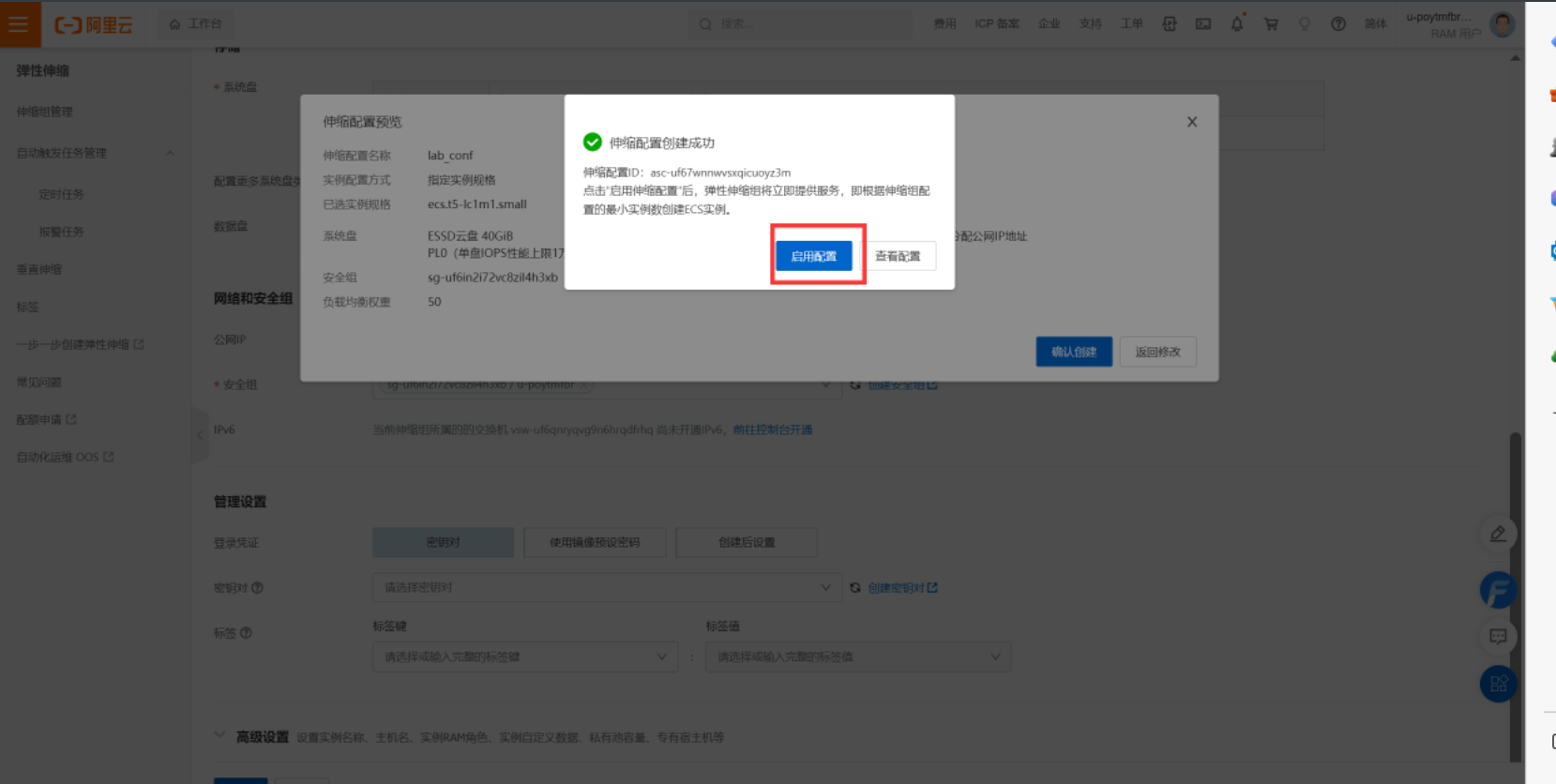Open the Cloud Shell terminal icon
1556x784 pixels.
pyautogui.click(x=1203, y=23)
